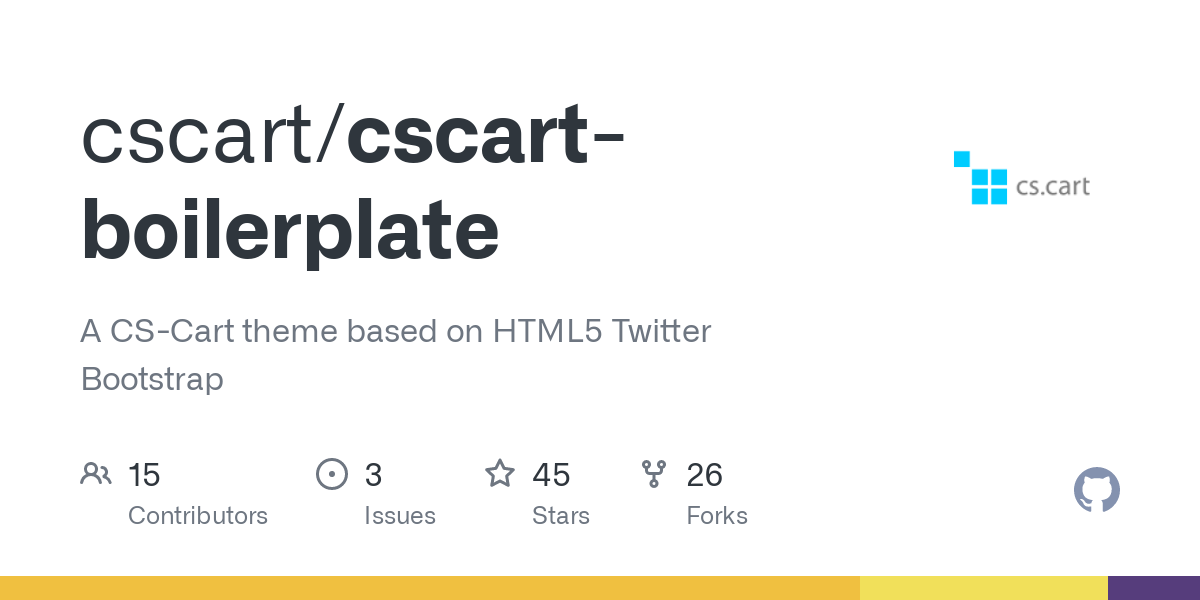
Task: Click the Forks label
Action: pos(717,516)
